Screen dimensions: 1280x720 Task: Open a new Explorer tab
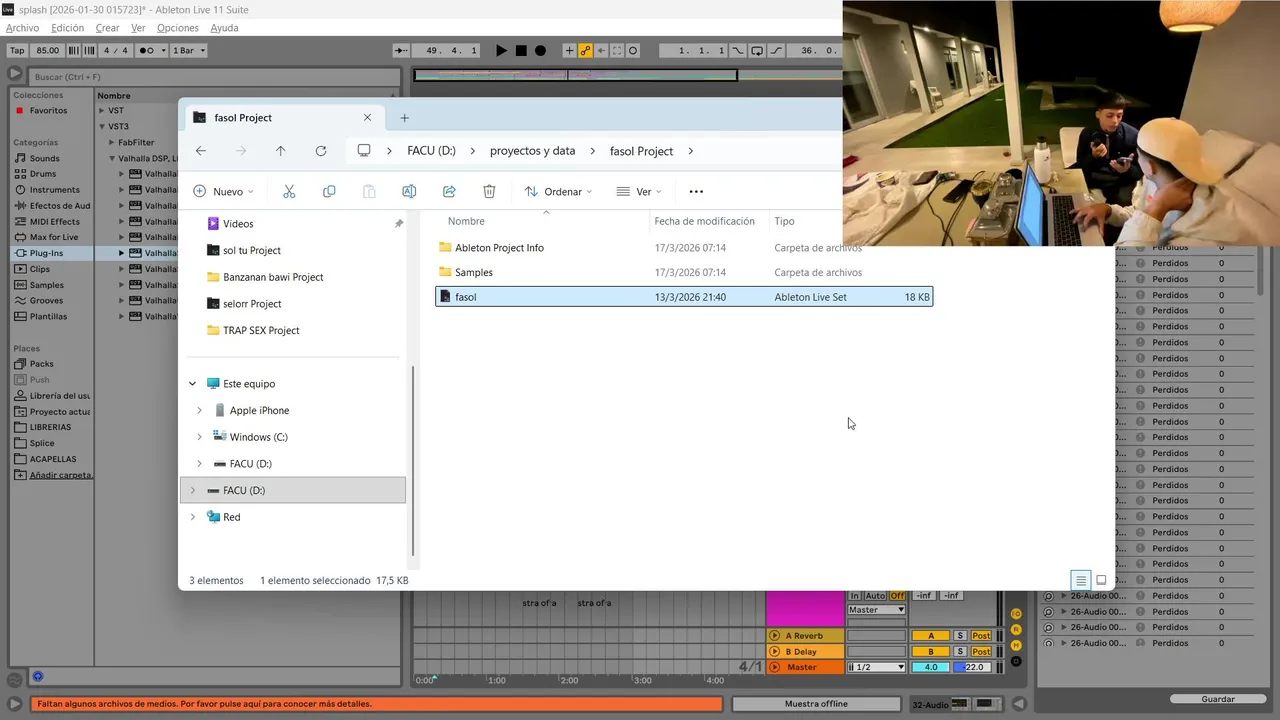[x=404, y=118]
